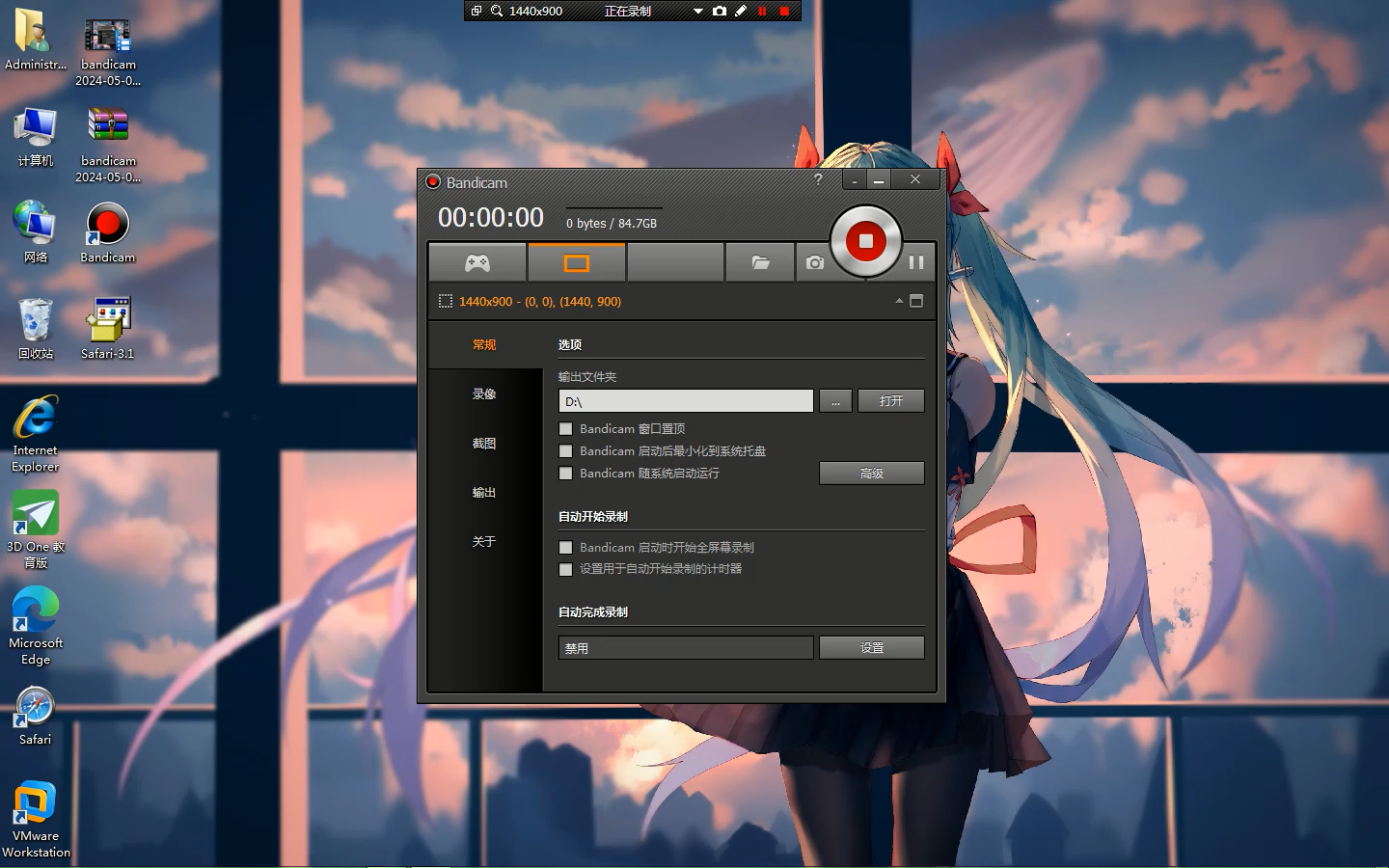
Task: Open the dropdown arrow on recording bar
Action: coord(697,12)
